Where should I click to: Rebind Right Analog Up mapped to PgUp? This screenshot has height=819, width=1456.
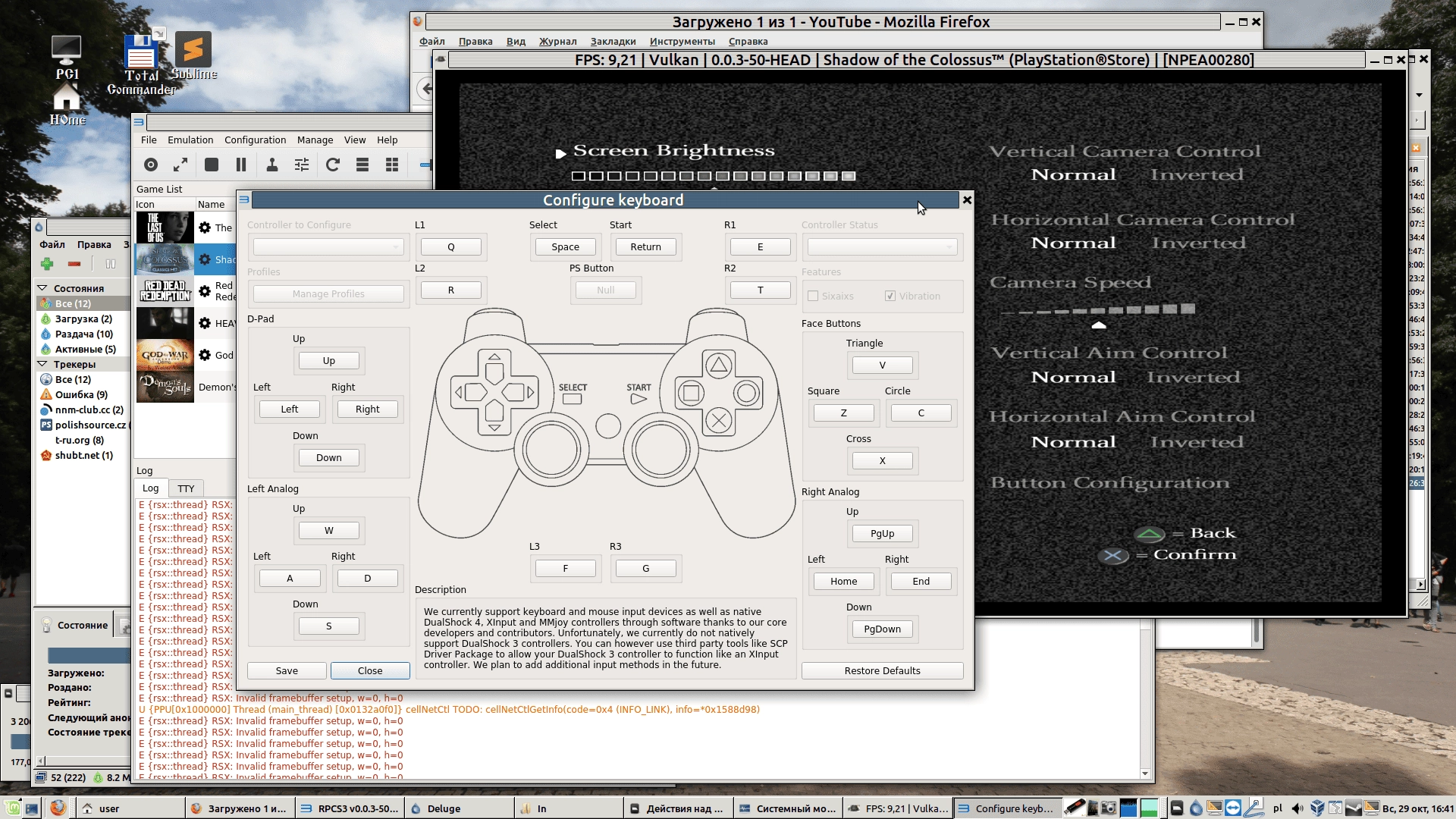pos(882,533)
